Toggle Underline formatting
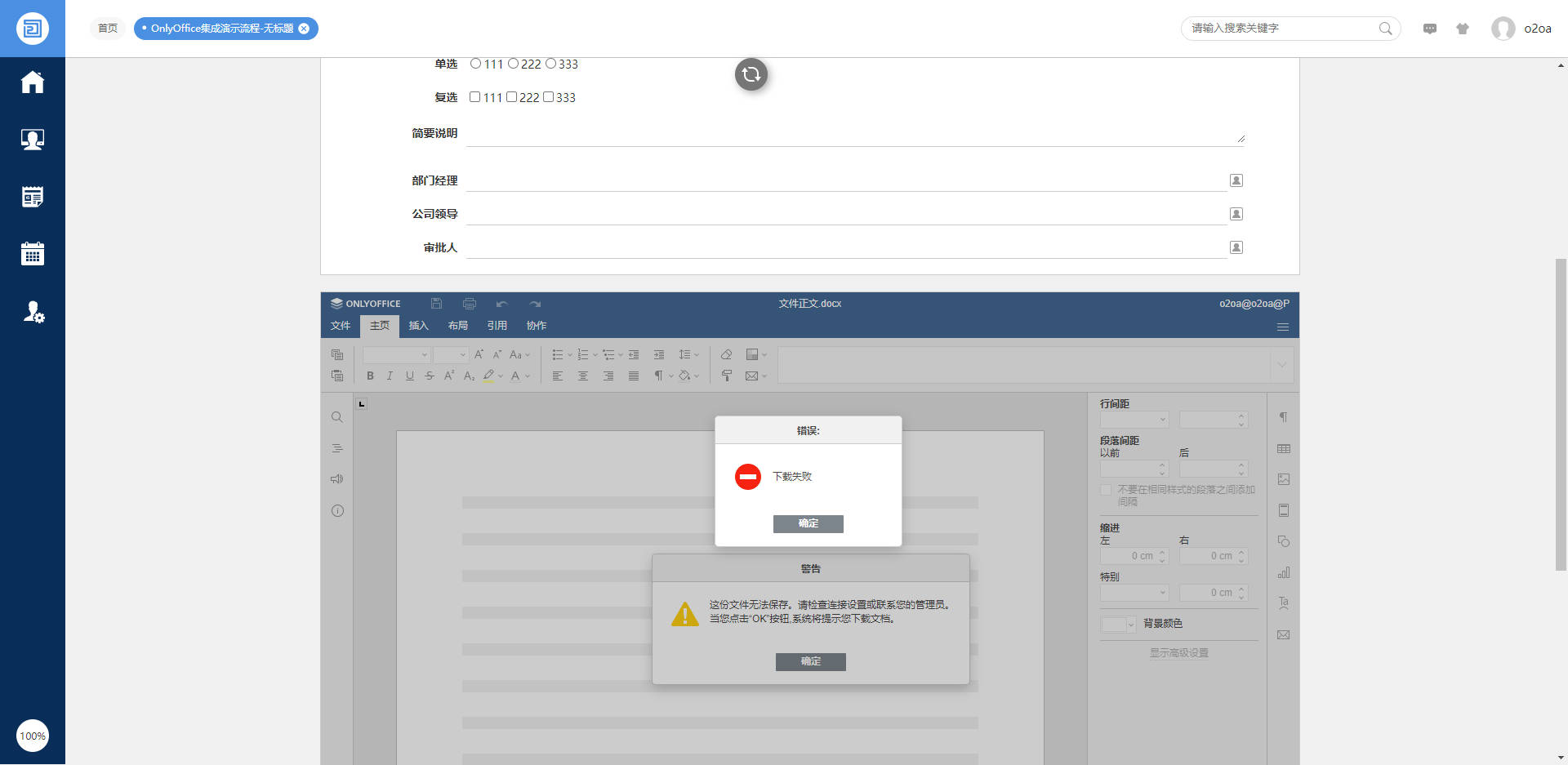 [x=409, y=376]
